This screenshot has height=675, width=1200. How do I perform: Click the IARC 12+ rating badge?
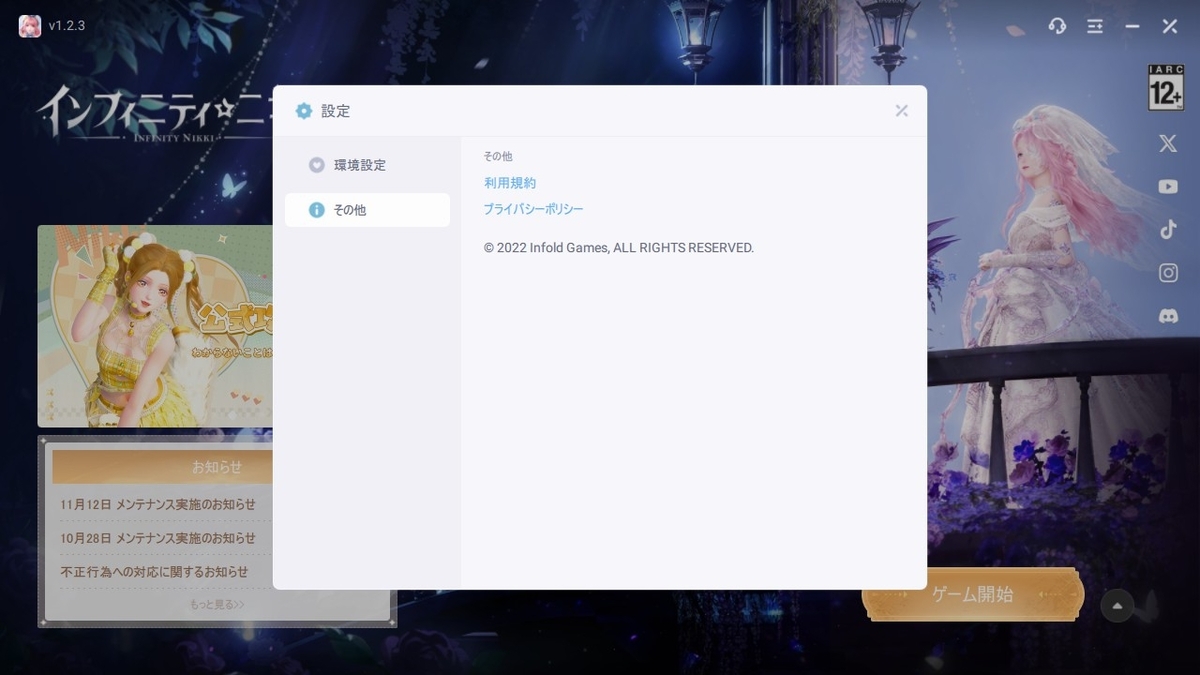pyautogui.click(x=1166, y=88)
